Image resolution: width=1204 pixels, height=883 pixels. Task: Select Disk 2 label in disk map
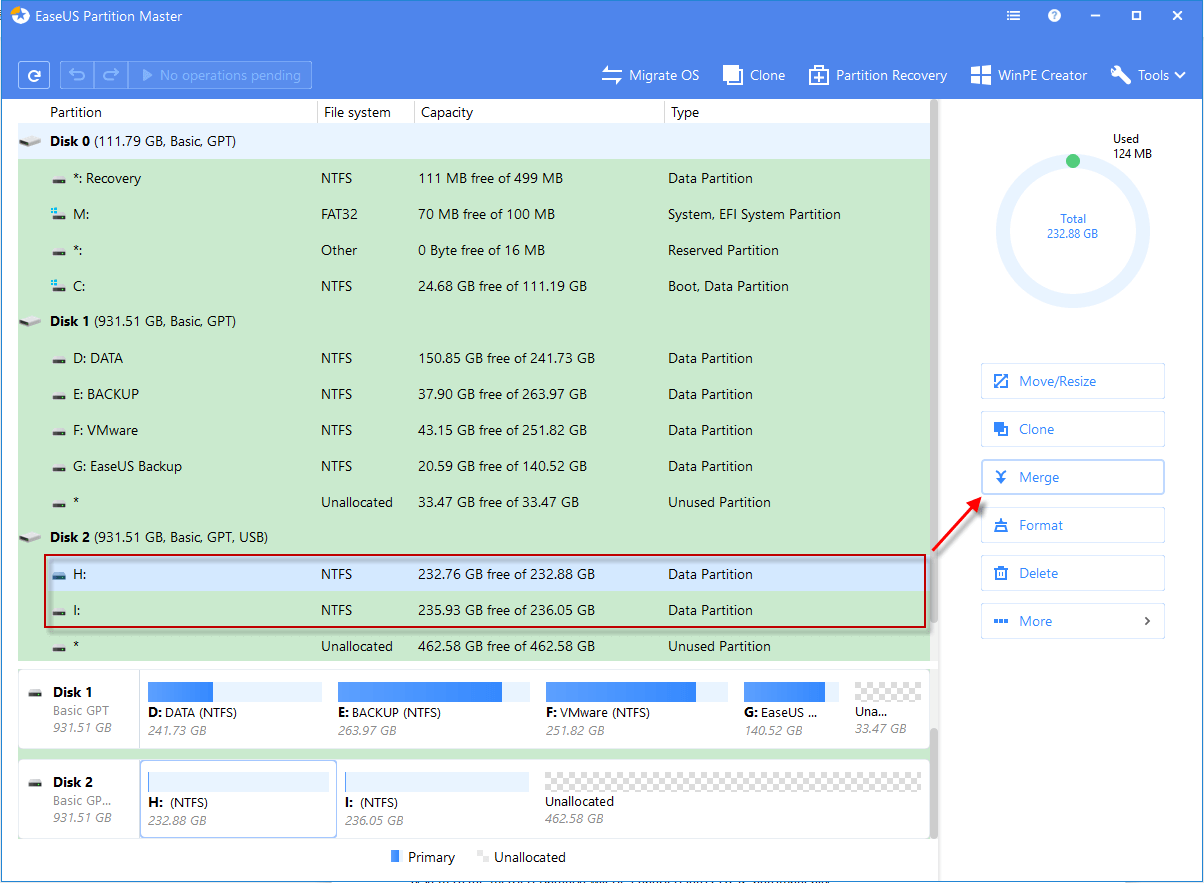(78, 798)
